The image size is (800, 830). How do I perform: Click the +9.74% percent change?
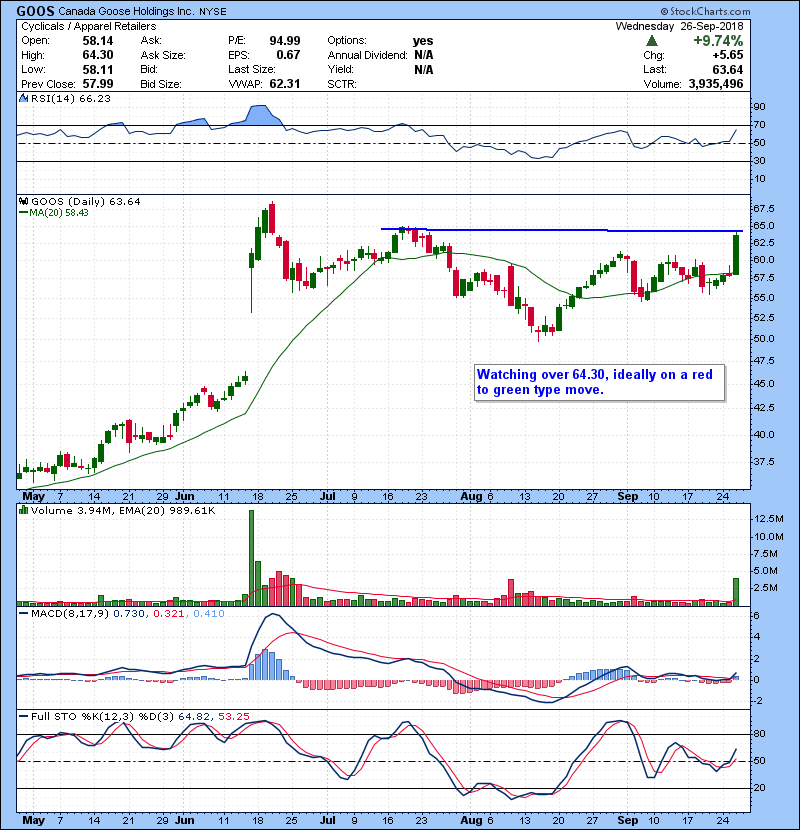pos(718,41)
